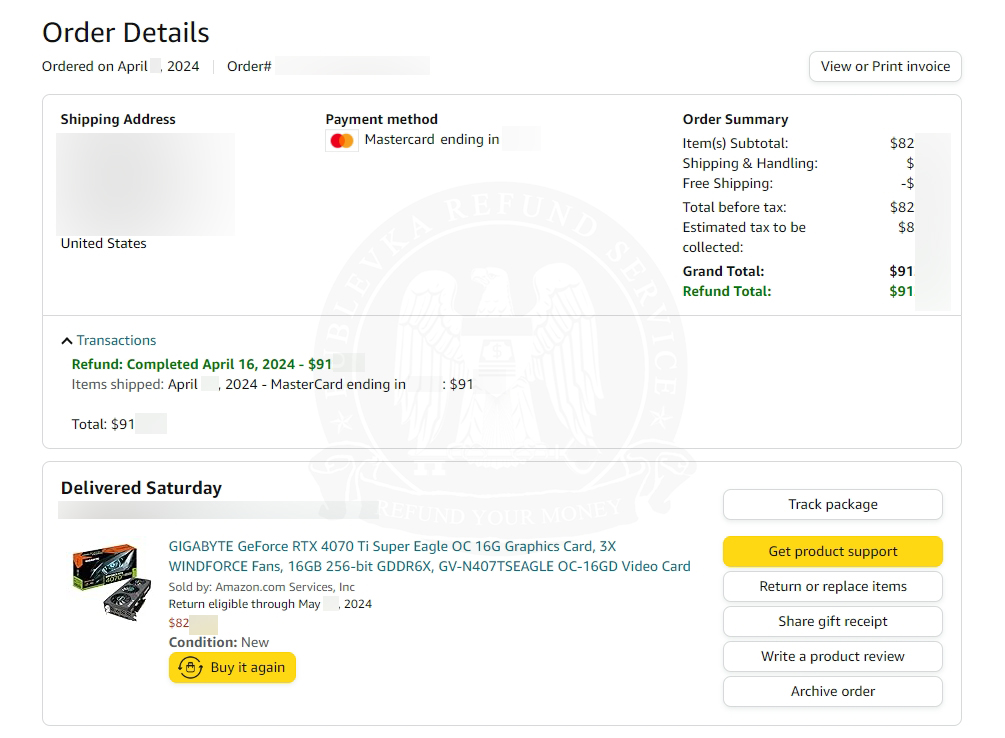Click Get product support button
The width and height of the screenshot is (1005, 738).
pos(833,551)
